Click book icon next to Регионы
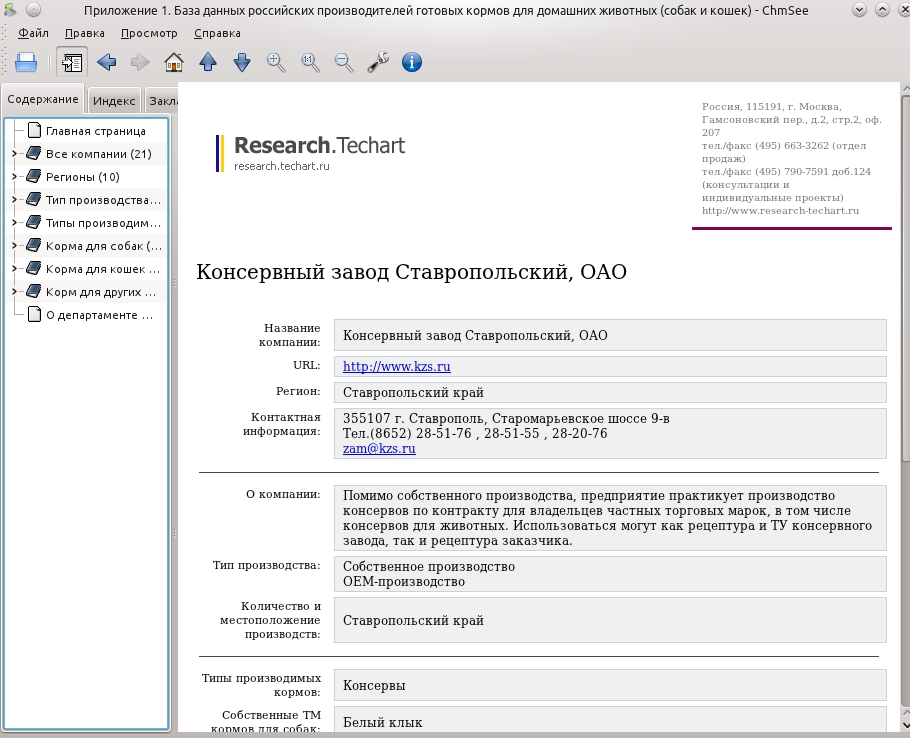This screenshot has width=910, height=738. 34,176
